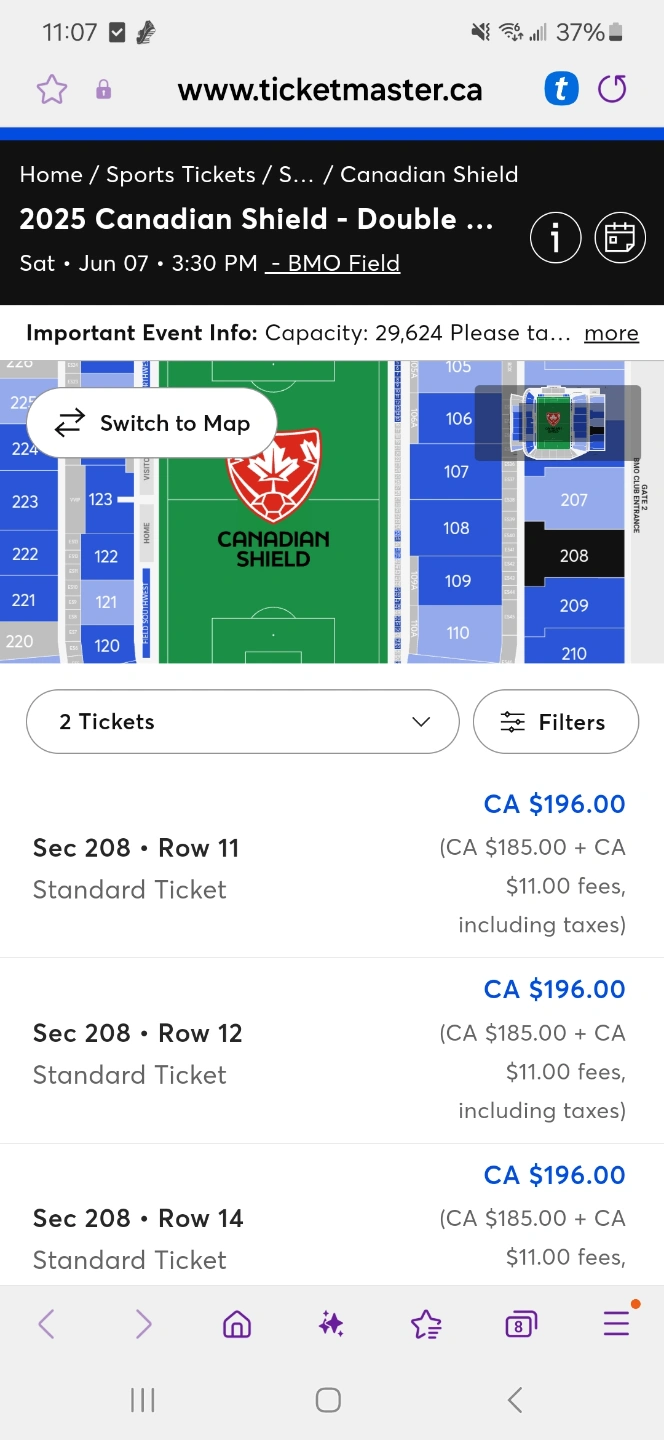This screenshot has height=1440, width=664.
Task: Open event info circle icon
Action: (555, 238)
